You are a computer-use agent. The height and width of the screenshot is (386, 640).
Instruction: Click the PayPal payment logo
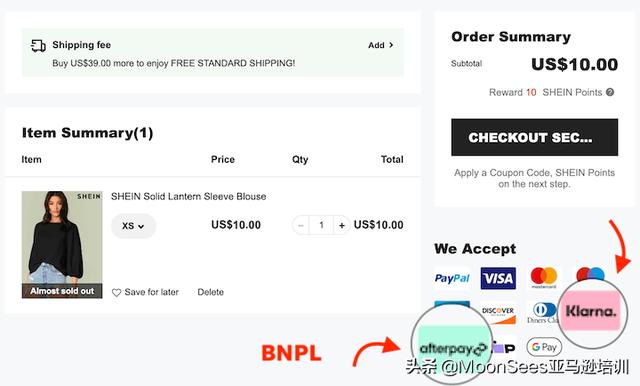(452, 278)
